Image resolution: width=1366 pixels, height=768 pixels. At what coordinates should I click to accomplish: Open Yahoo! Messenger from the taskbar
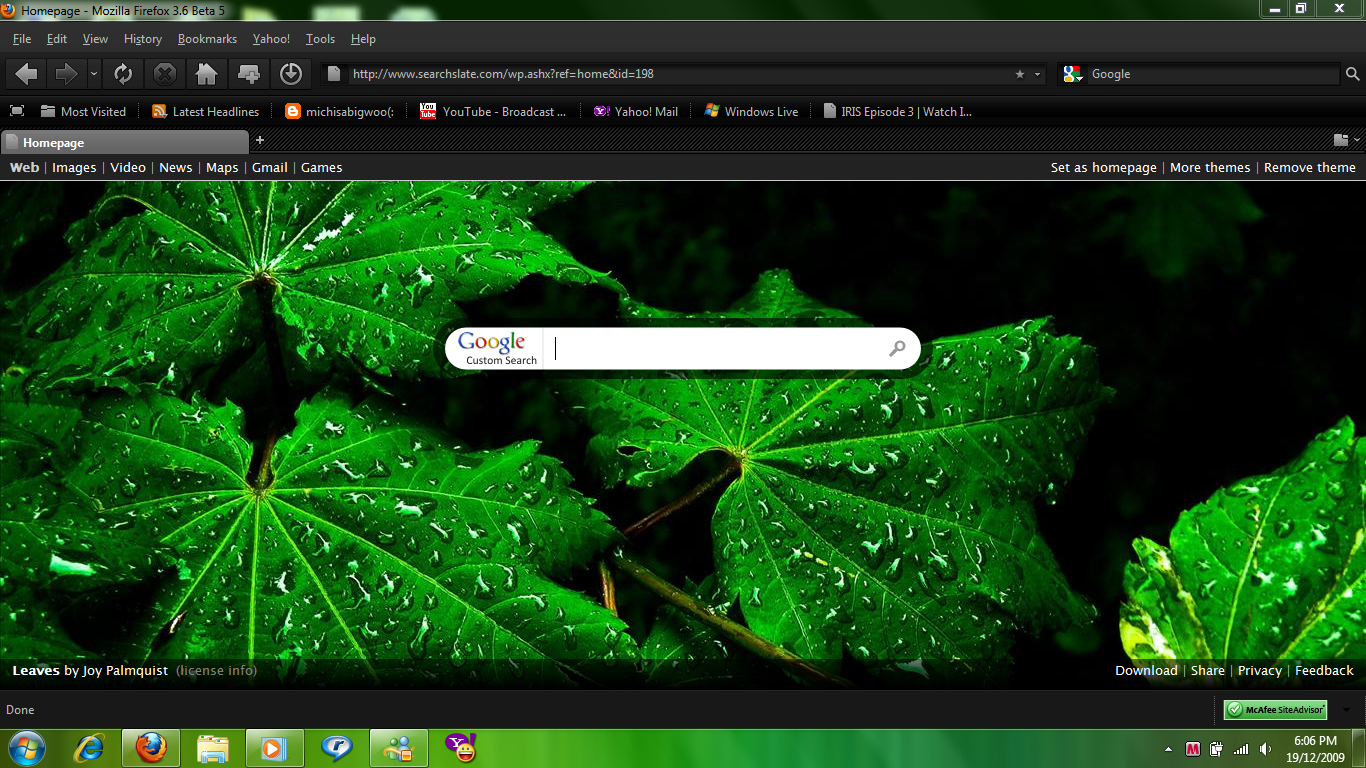point(461,748)
